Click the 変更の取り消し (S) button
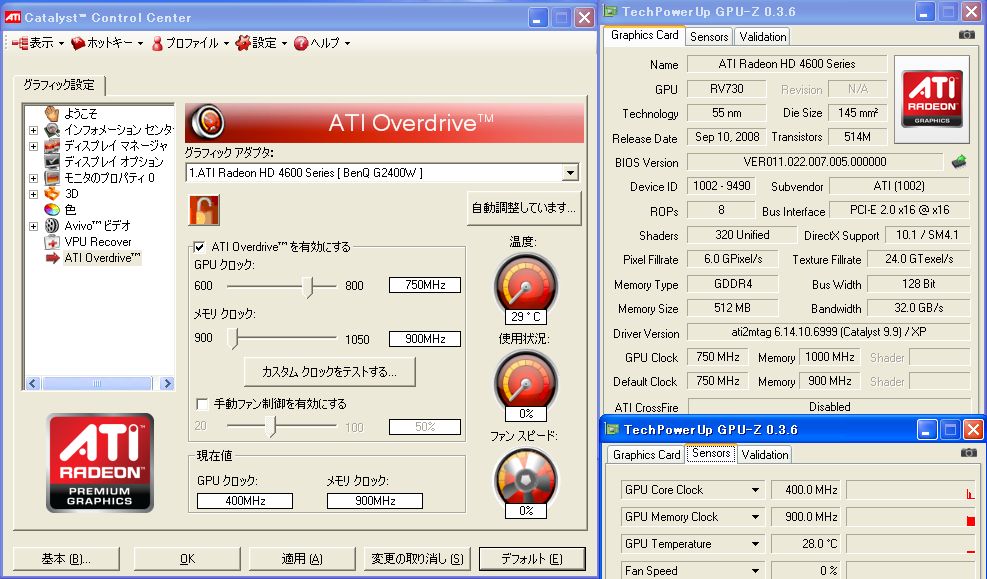 click(x=417, y=558)
